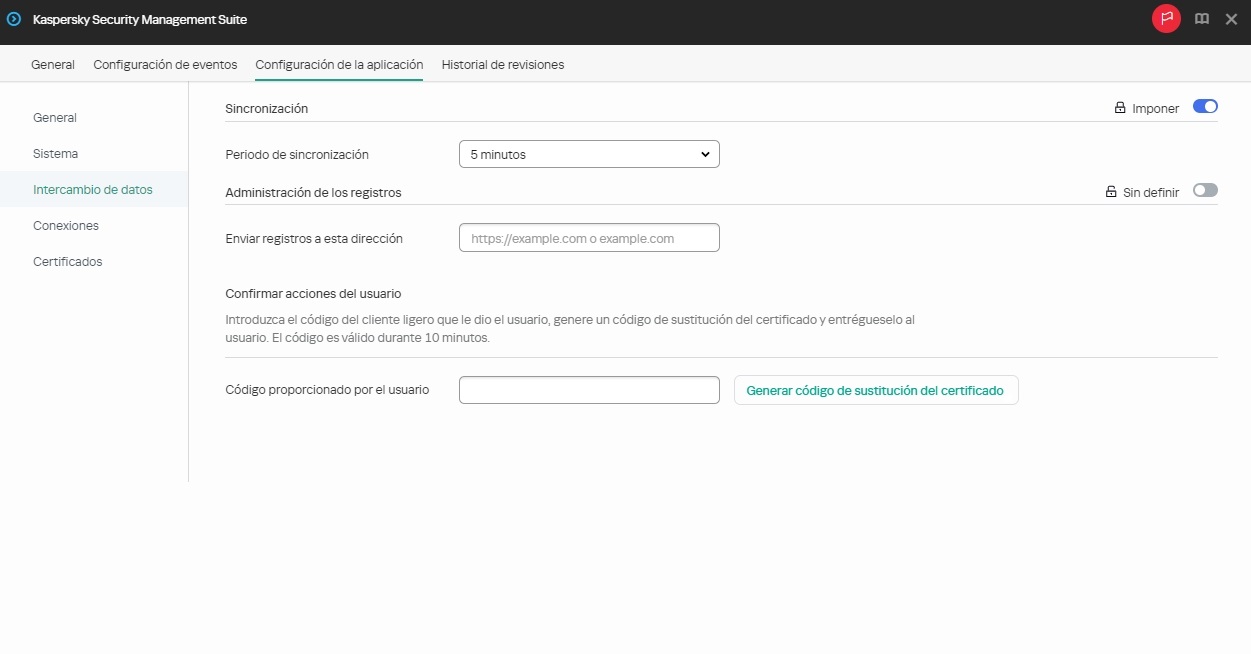Select Certificados in the sidebar

click(x=67, y=261)
